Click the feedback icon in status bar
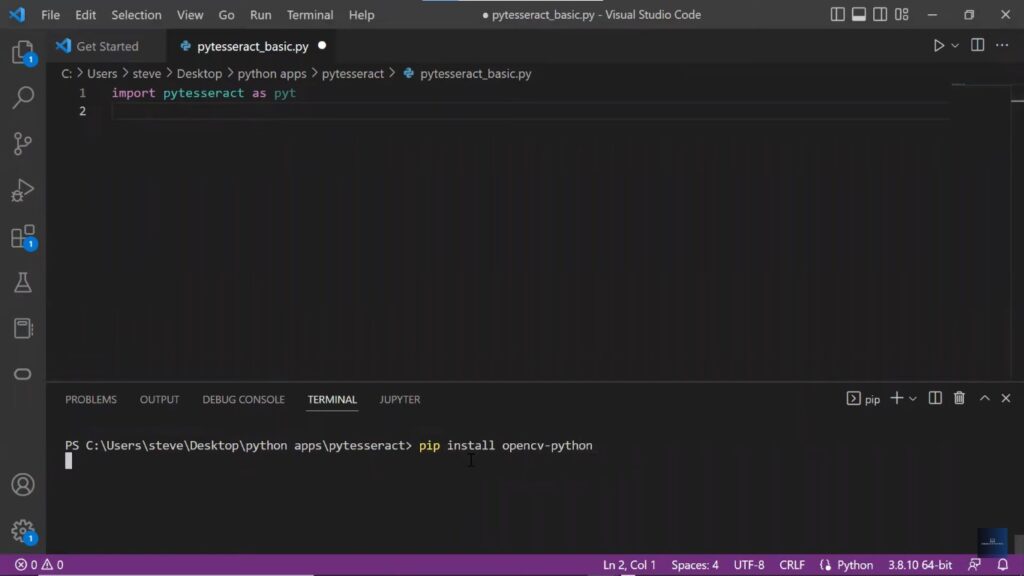Viewport: 1024px width, 576px height. [x=974, y=564]
